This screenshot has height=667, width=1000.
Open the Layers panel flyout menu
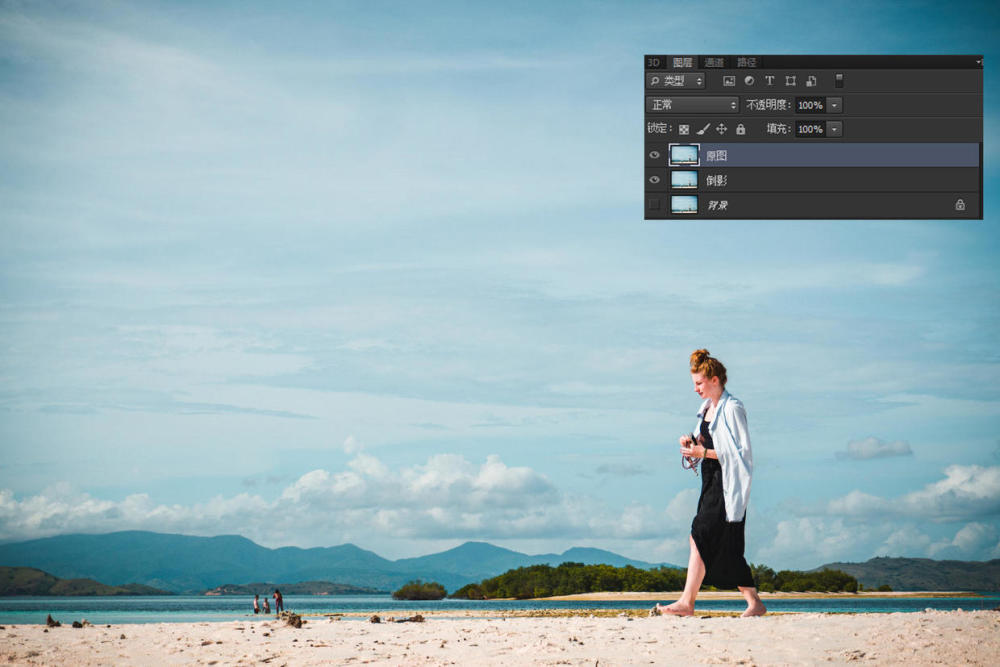pyautogui.click(x=978, y=62)
